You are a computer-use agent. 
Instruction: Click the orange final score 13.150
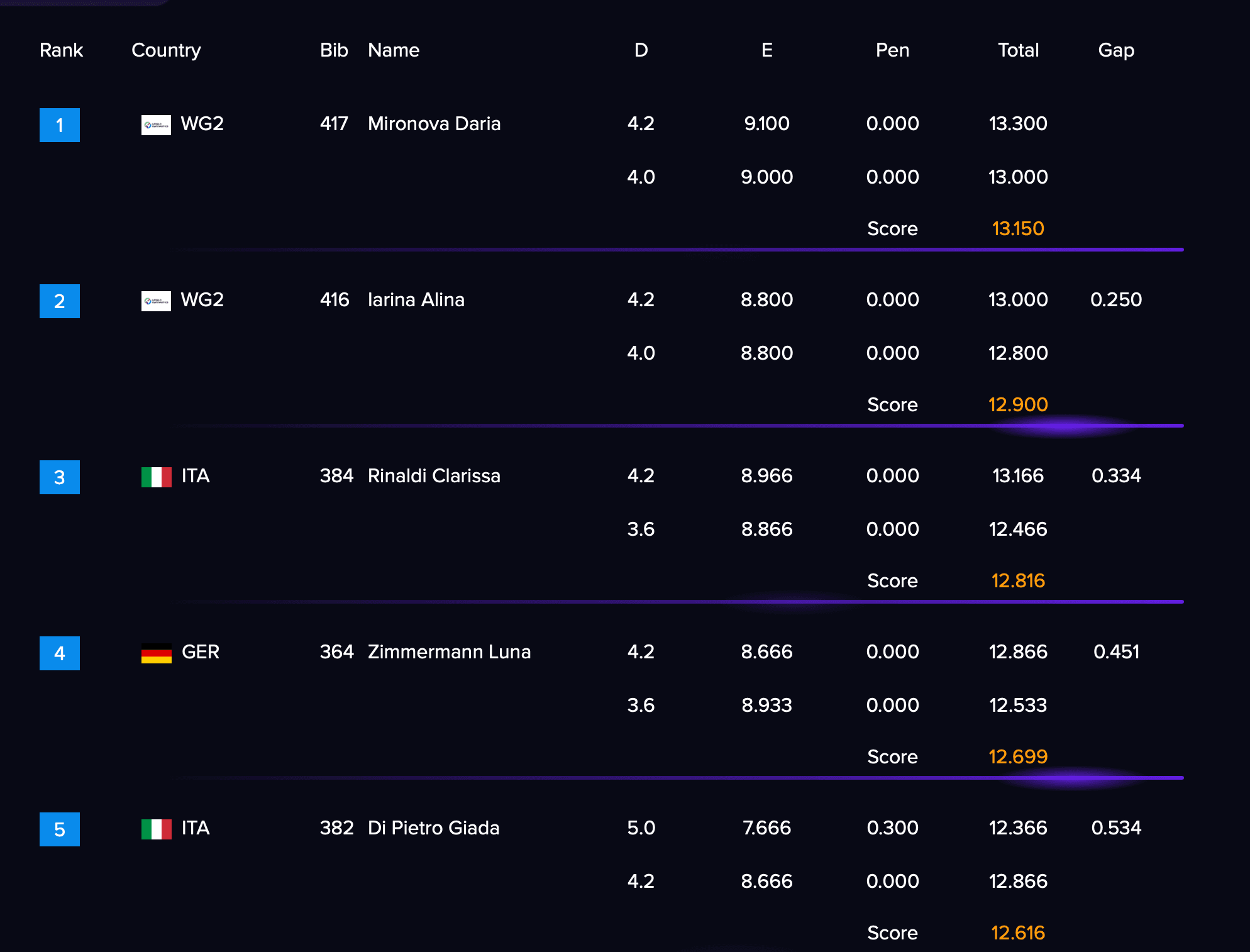(x=1018, y=228)
